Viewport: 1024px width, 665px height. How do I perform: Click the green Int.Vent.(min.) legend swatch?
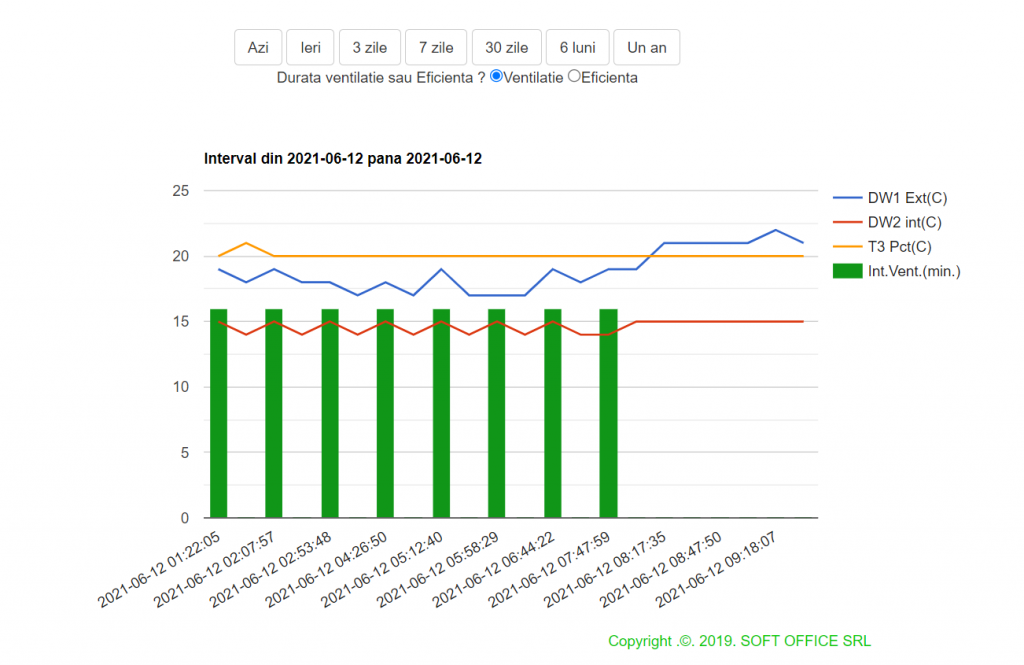click(846, 270)
